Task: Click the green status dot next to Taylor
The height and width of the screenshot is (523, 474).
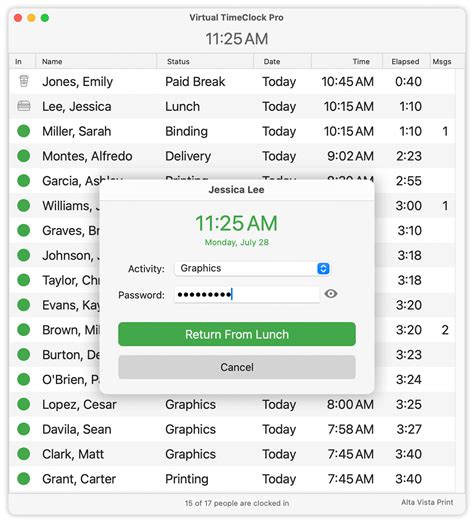Action: [x=24, y=280]
